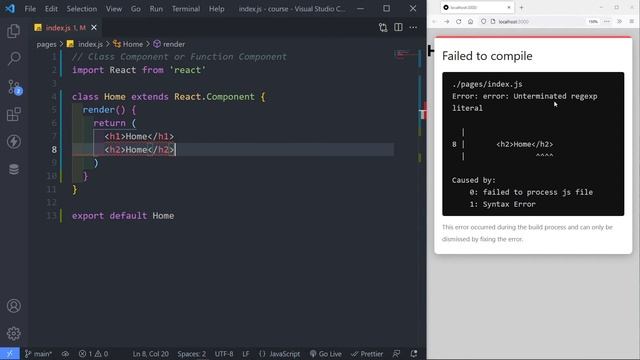The image size is (640, 360).
Task: Open editor More Actions ellipsis
Action: click(x=413, y=27)
